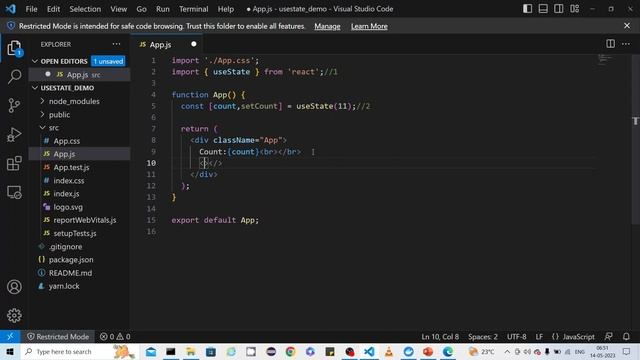
Task: Change indentation via Spaces: 2
Action: coord(483,337)
